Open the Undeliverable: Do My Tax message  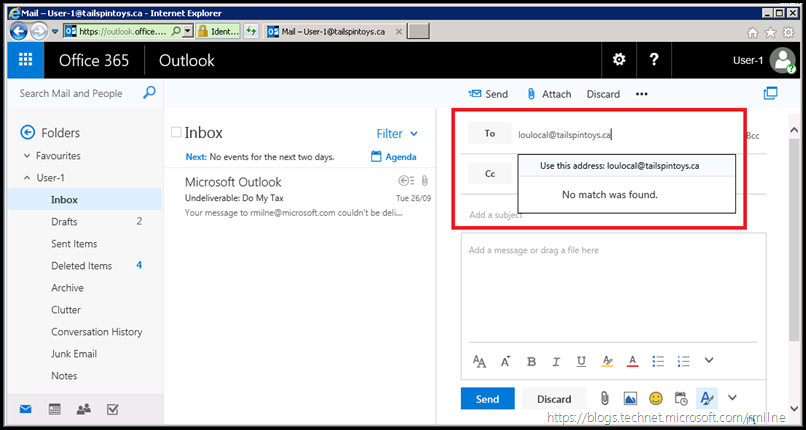[x=307, y=196]
